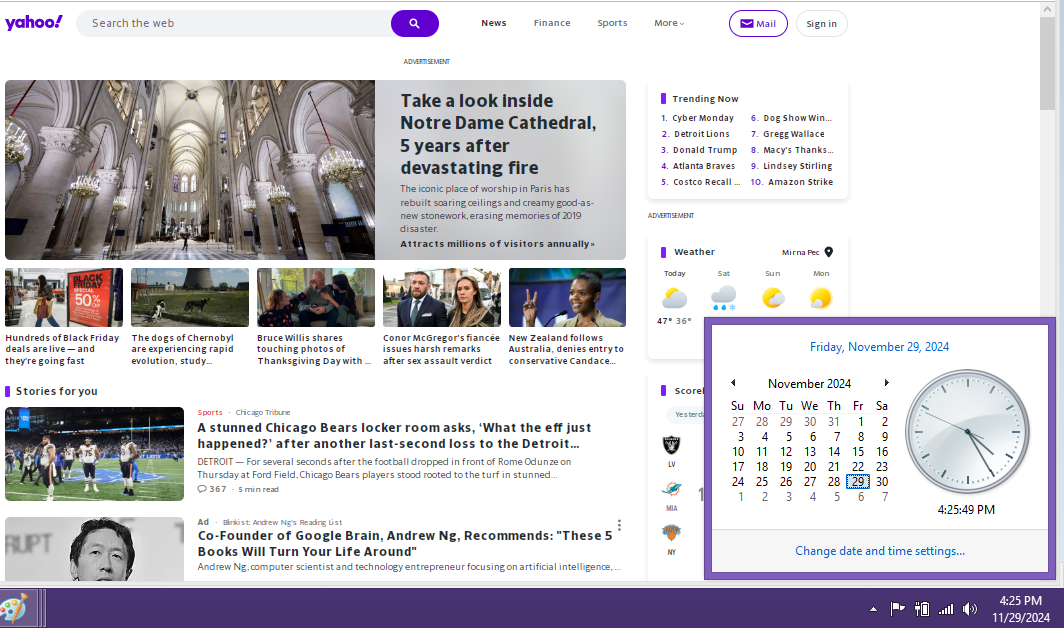Open the News tab
The height and width of the screenshot is (628, 1064).
coord(494,23)
